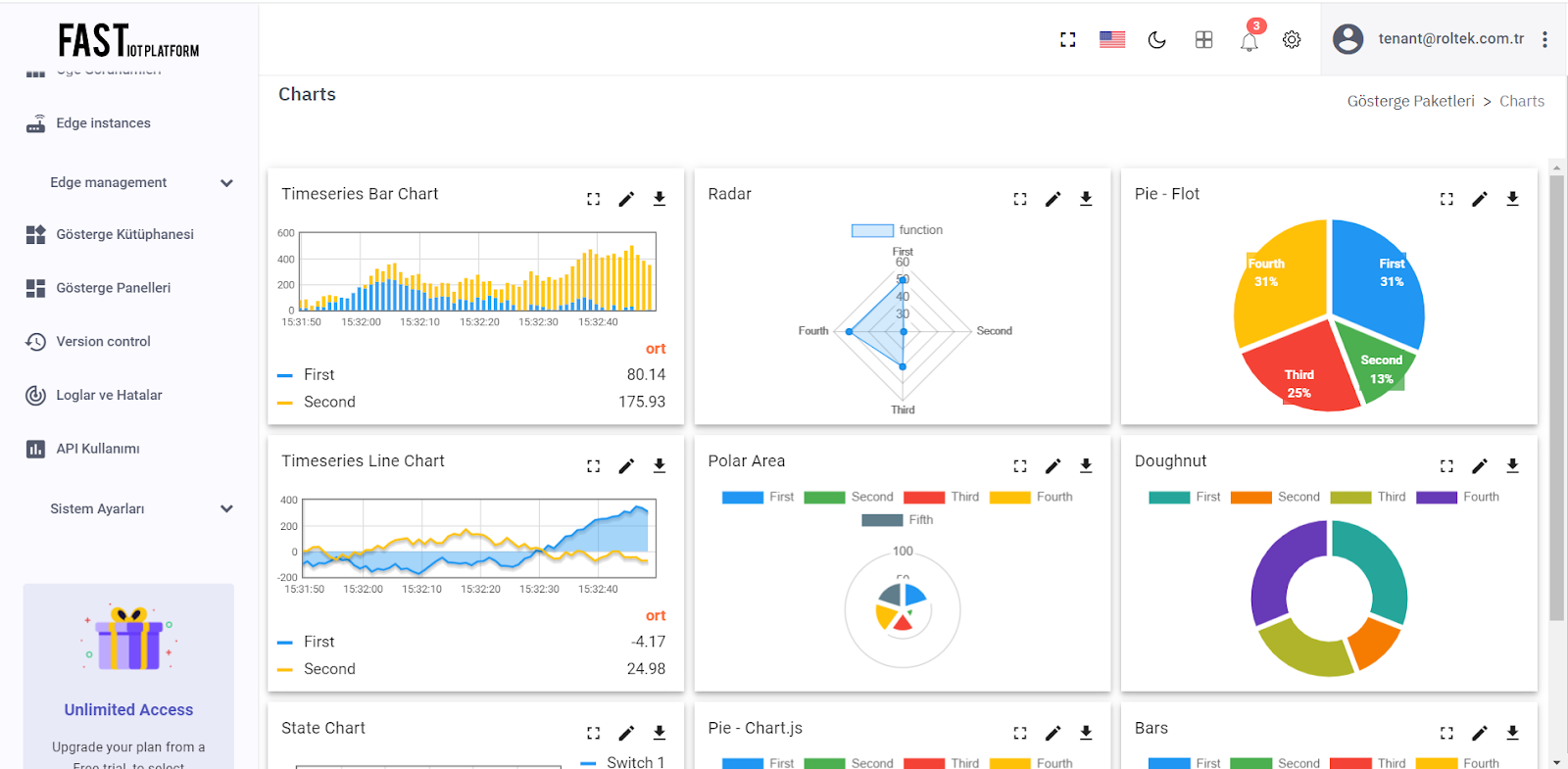Screen dimensions: 1568x769
Task: Edit the Radar widget
Action: coord(1053,199)
